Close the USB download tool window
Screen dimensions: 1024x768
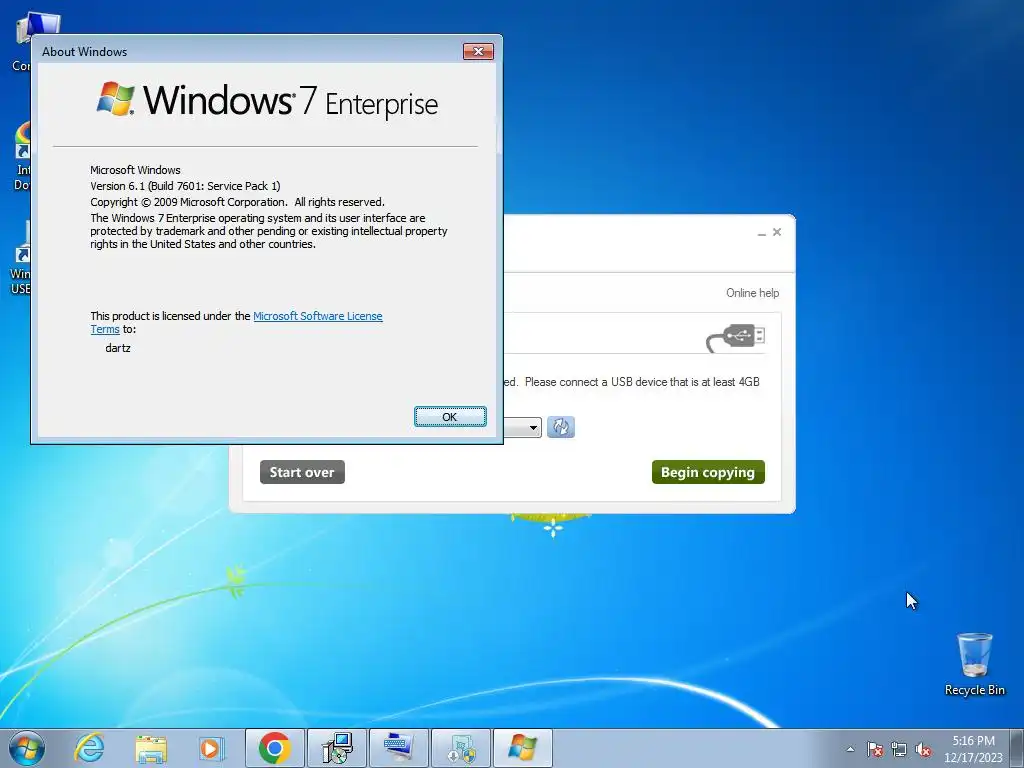(777, 232)
